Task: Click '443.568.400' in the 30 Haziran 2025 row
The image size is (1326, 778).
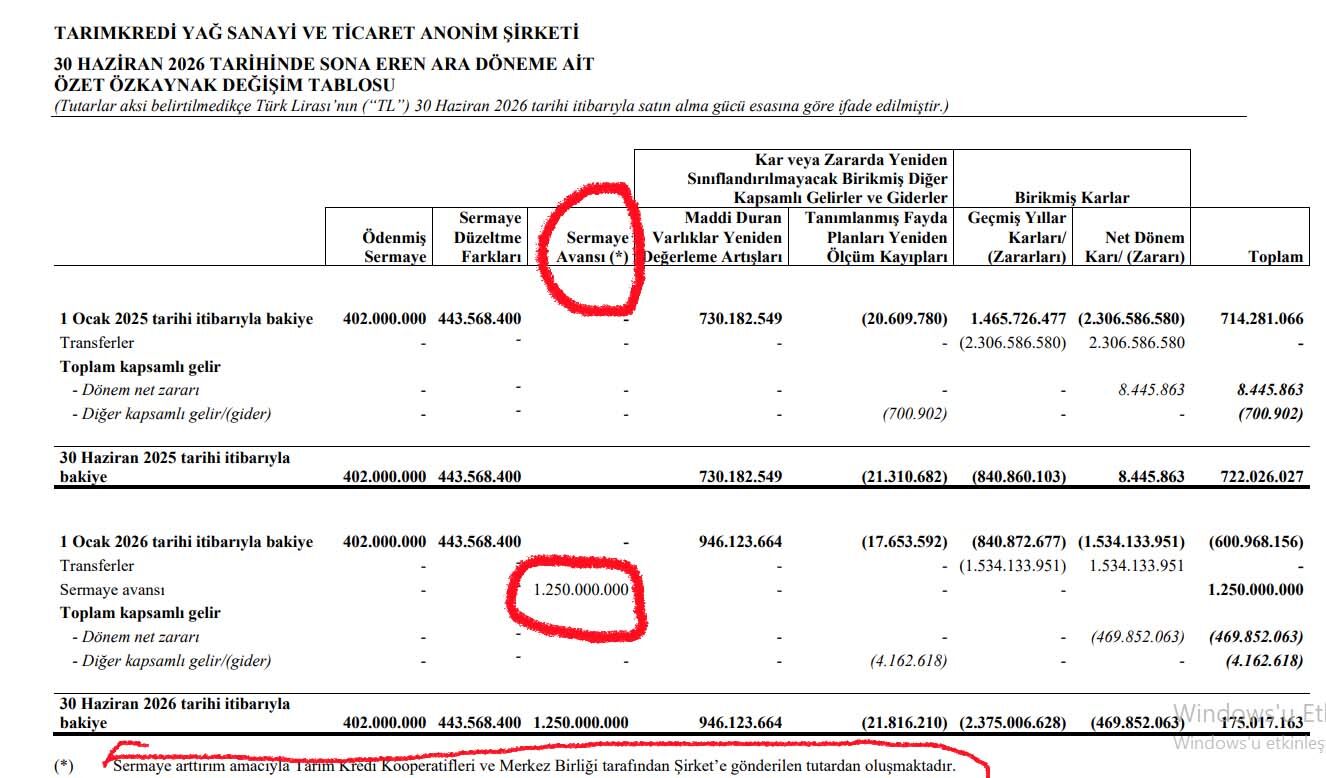Action: [480, 477]
